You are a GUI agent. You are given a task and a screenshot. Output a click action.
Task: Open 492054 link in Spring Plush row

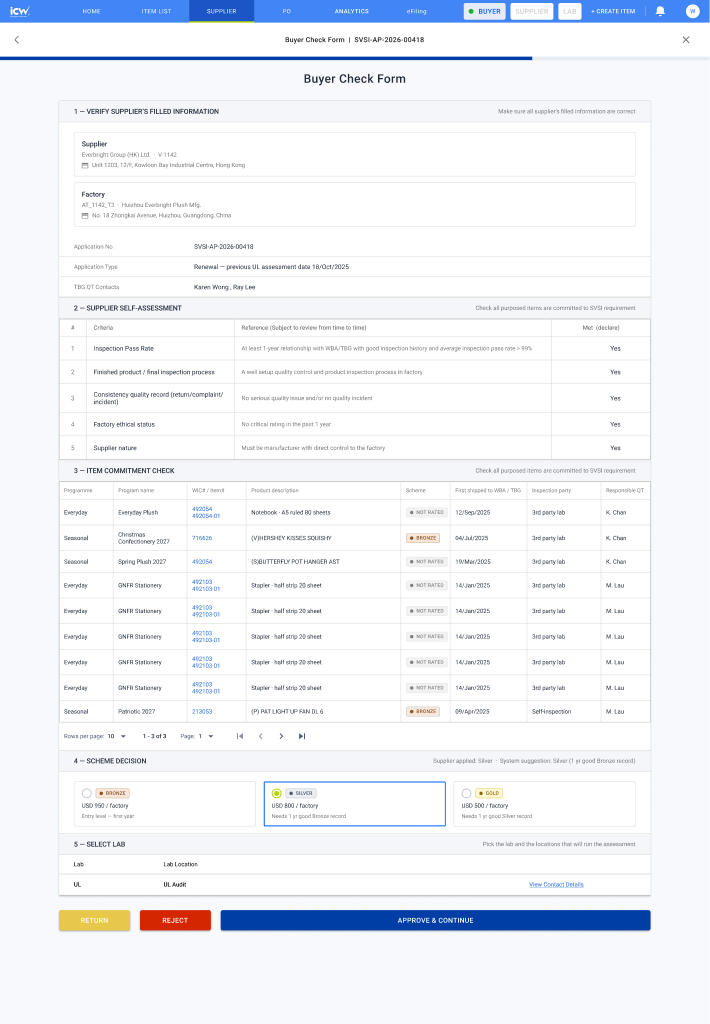click(202, 562)
